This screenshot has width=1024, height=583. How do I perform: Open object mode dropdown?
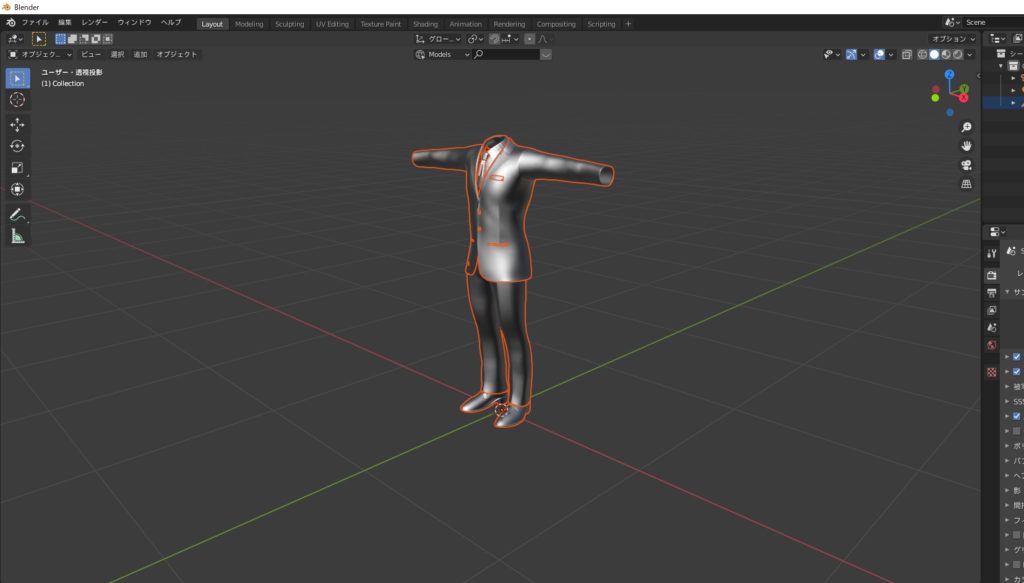coord(40,55)
